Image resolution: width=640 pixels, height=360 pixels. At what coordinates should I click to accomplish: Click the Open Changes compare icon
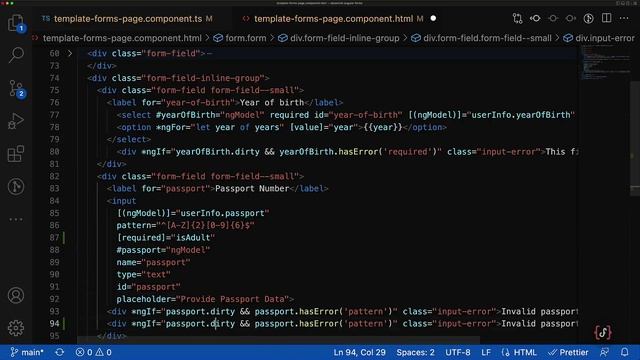[x=518, y=18]
